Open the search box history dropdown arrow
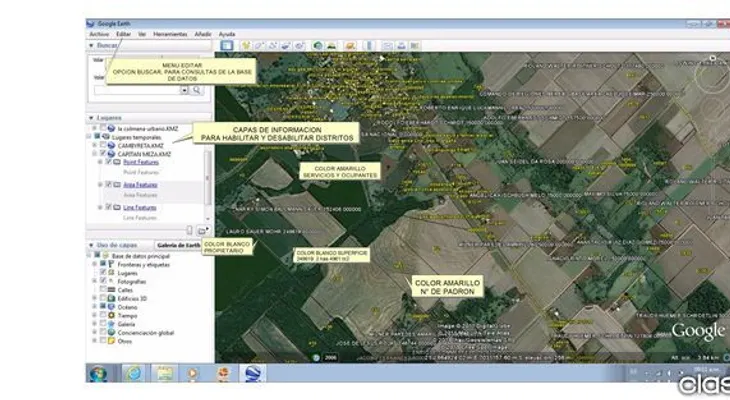This screenshot has height=400, width=730. (184, 90)
